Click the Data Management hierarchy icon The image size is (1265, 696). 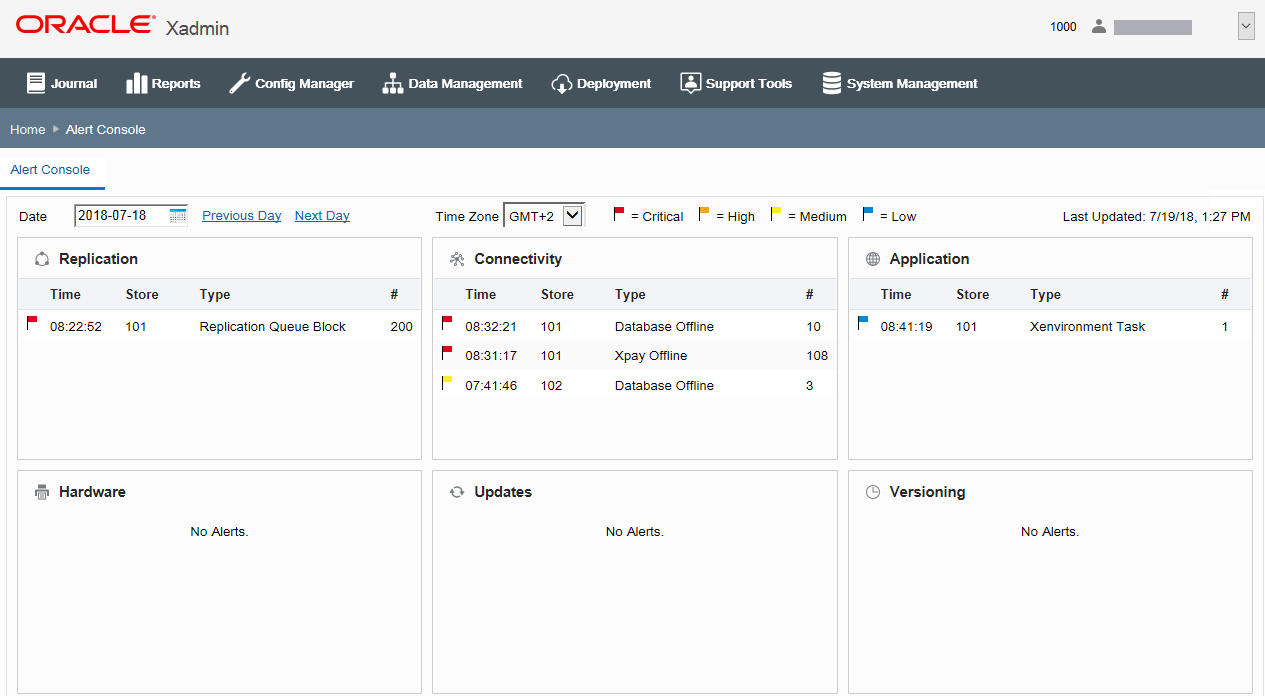(393, 83)
